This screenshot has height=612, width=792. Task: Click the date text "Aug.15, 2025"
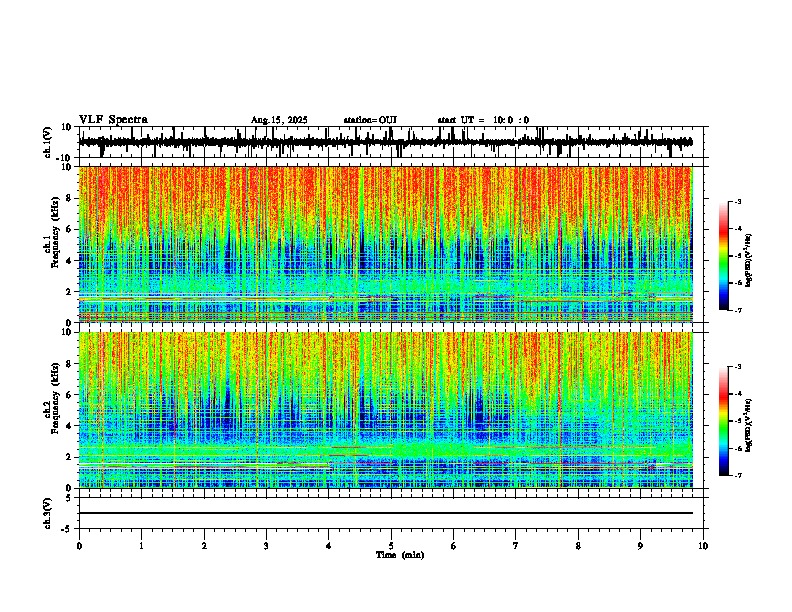pos(279,120)
